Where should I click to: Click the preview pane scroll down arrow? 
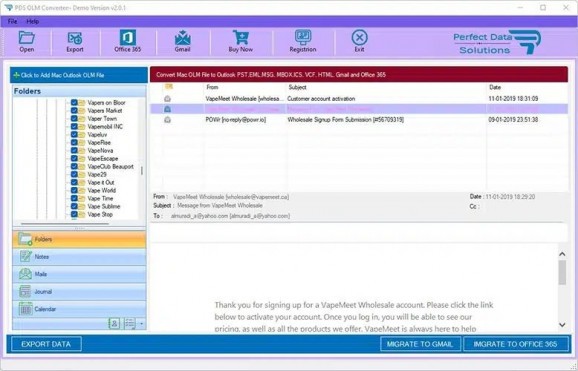click(x=562, y=325)
